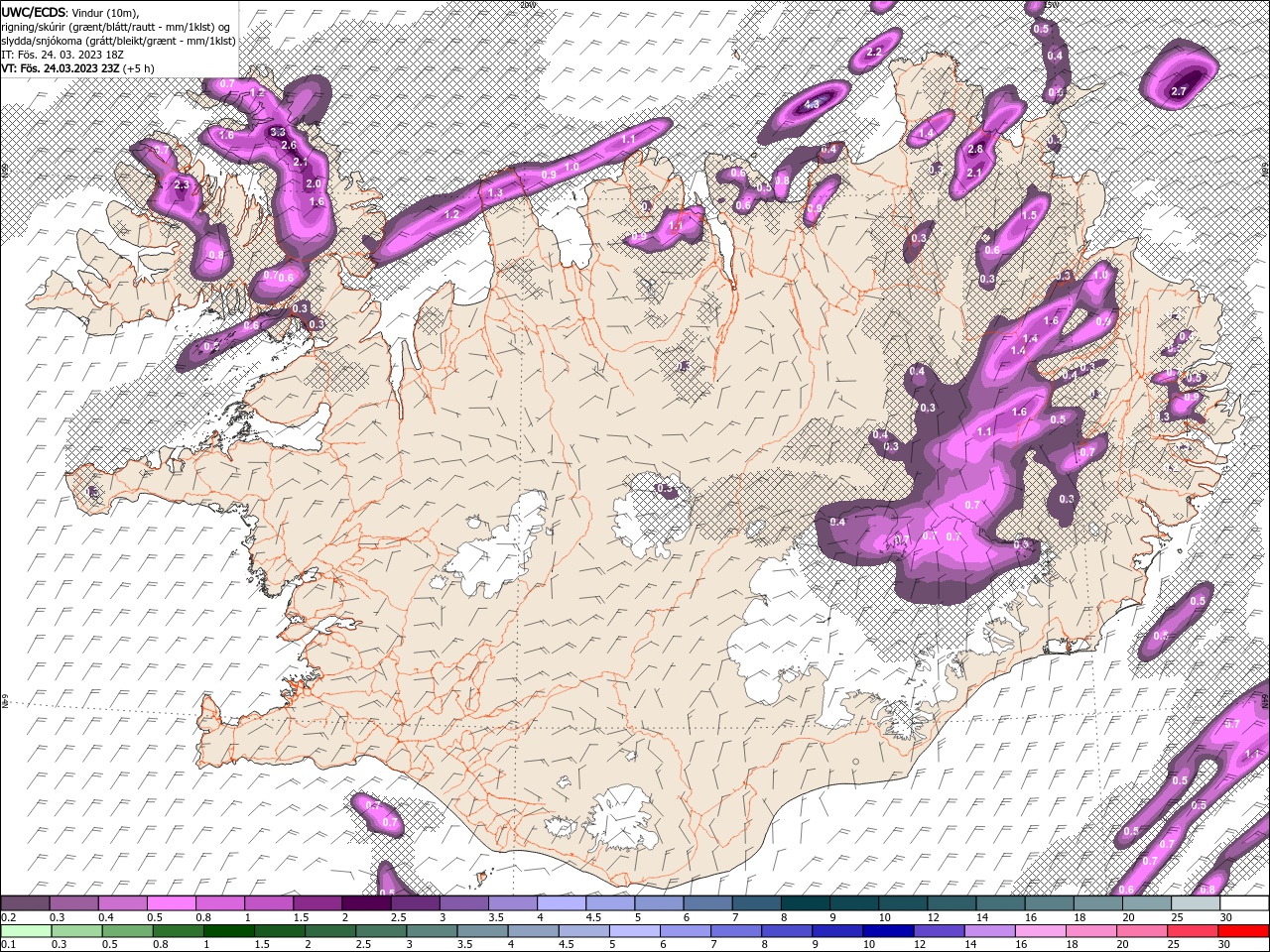Click the bottom-row legend label '25'
The image size is (1270, 952).
[x=1174, y=944]
